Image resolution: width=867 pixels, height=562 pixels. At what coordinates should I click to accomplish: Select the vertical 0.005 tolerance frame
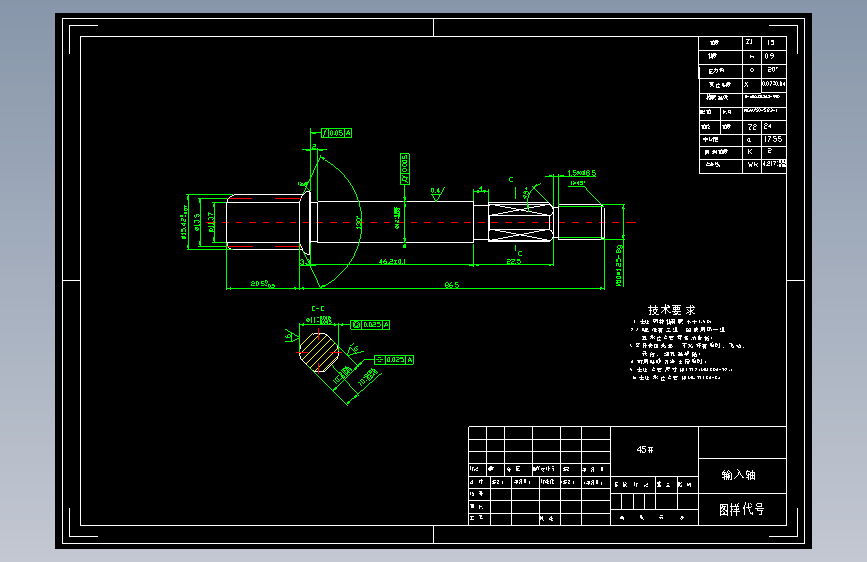405,169
